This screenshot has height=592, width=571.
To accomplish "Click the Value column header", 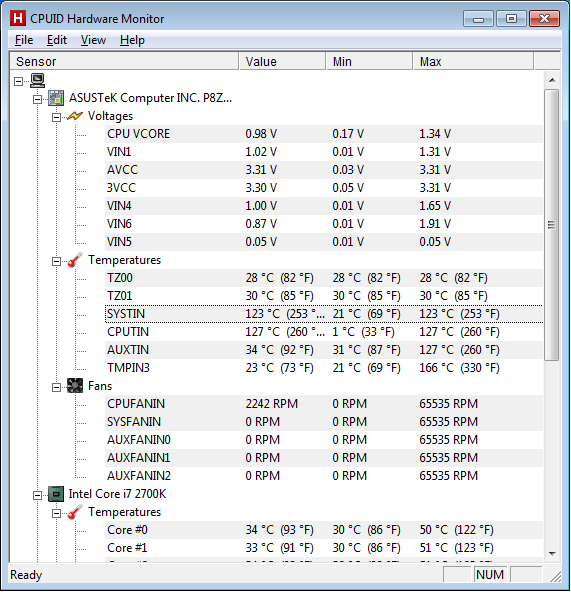I will pyautogui.click(x=282, y=61).
